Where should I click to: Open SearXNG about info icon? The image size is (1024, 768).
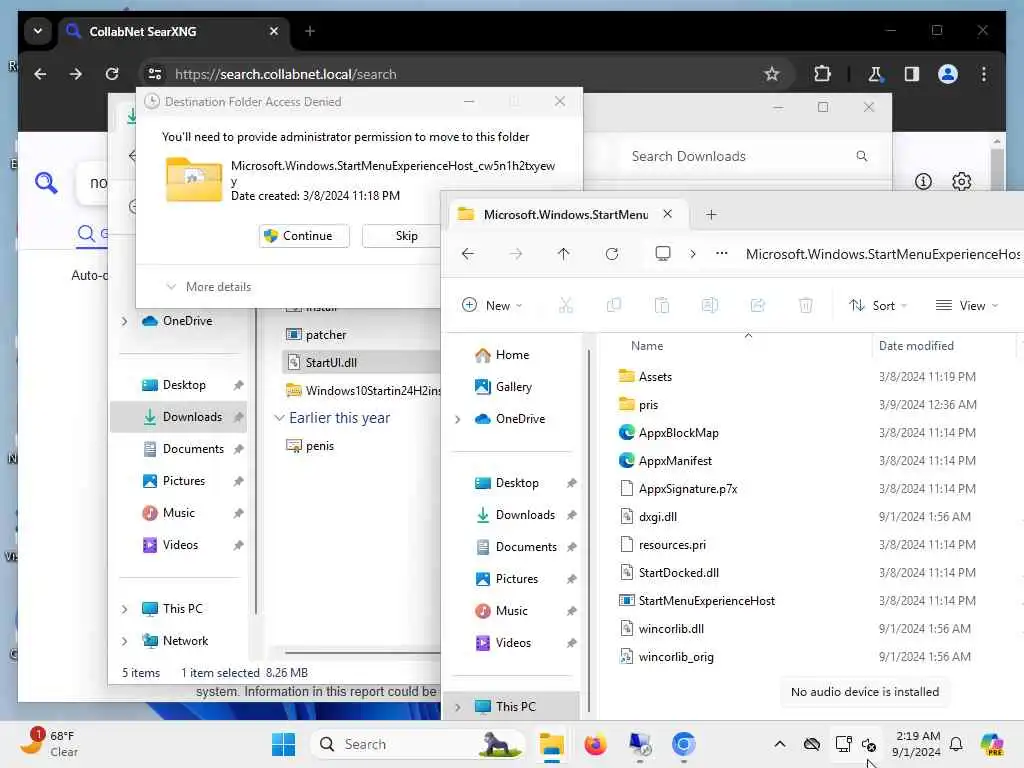[923, 182]
